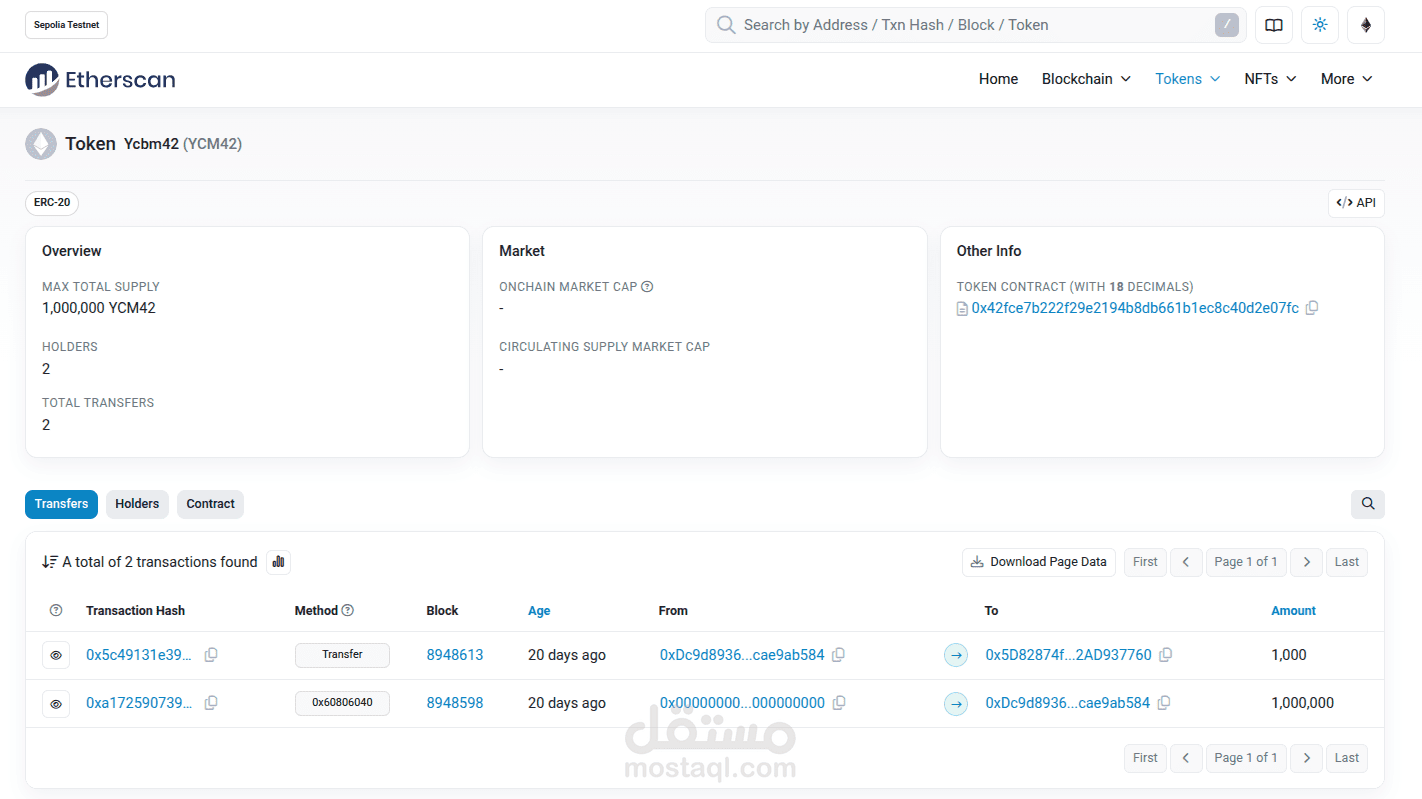This screenshot has height=799, width=1422.
Task: Copy From address in Transfer row
Action: [x=838, y=655]
